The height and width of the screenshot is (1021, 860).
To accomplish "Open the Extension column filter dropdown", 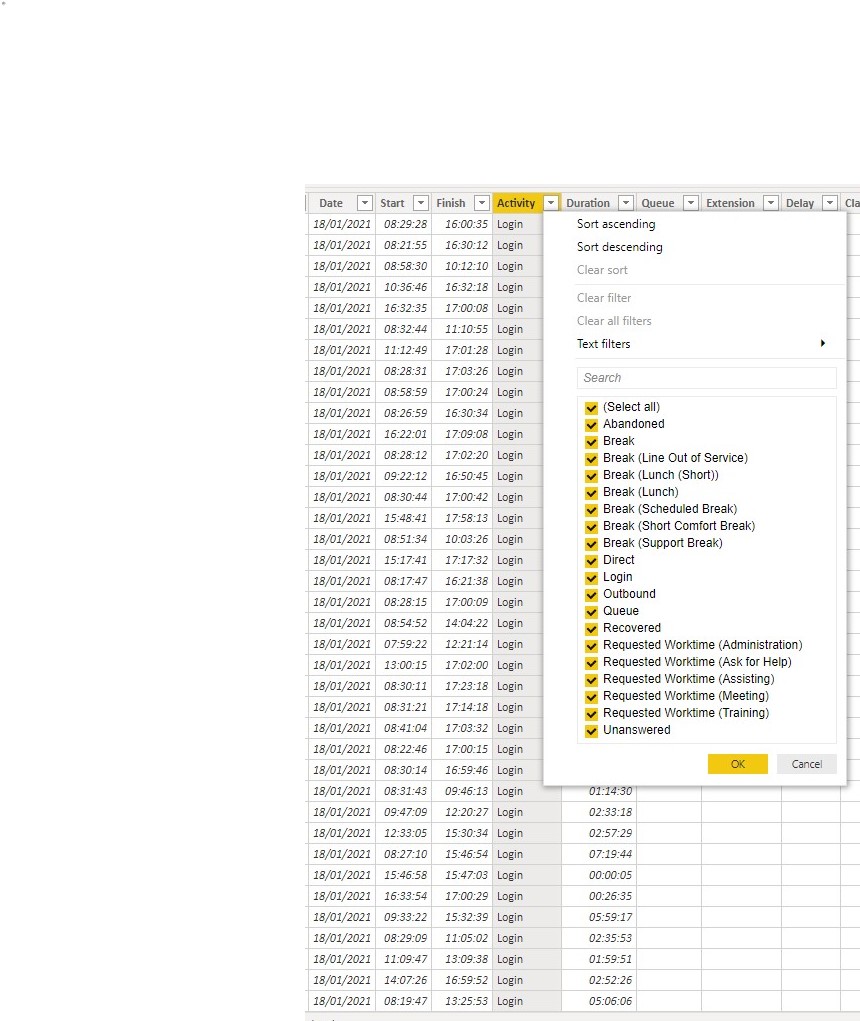I will pos(771,203).
